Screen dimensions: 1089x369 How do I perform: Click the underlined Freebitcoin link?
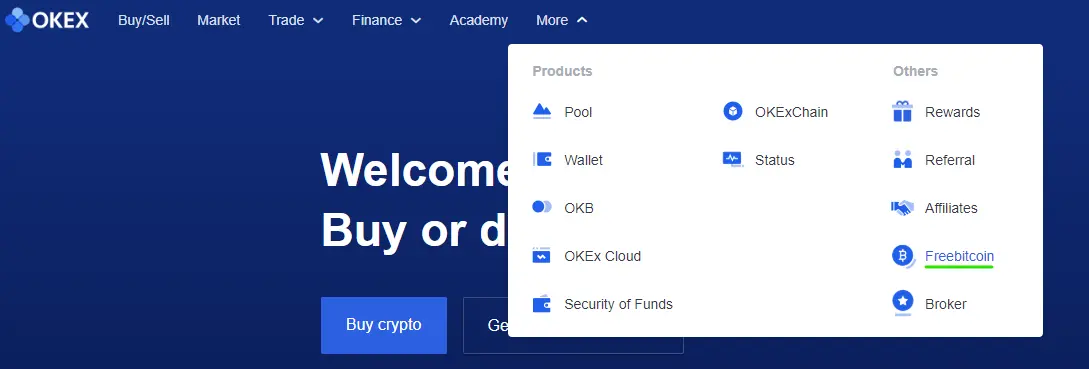pyautogui.click(x=959, y=256)
